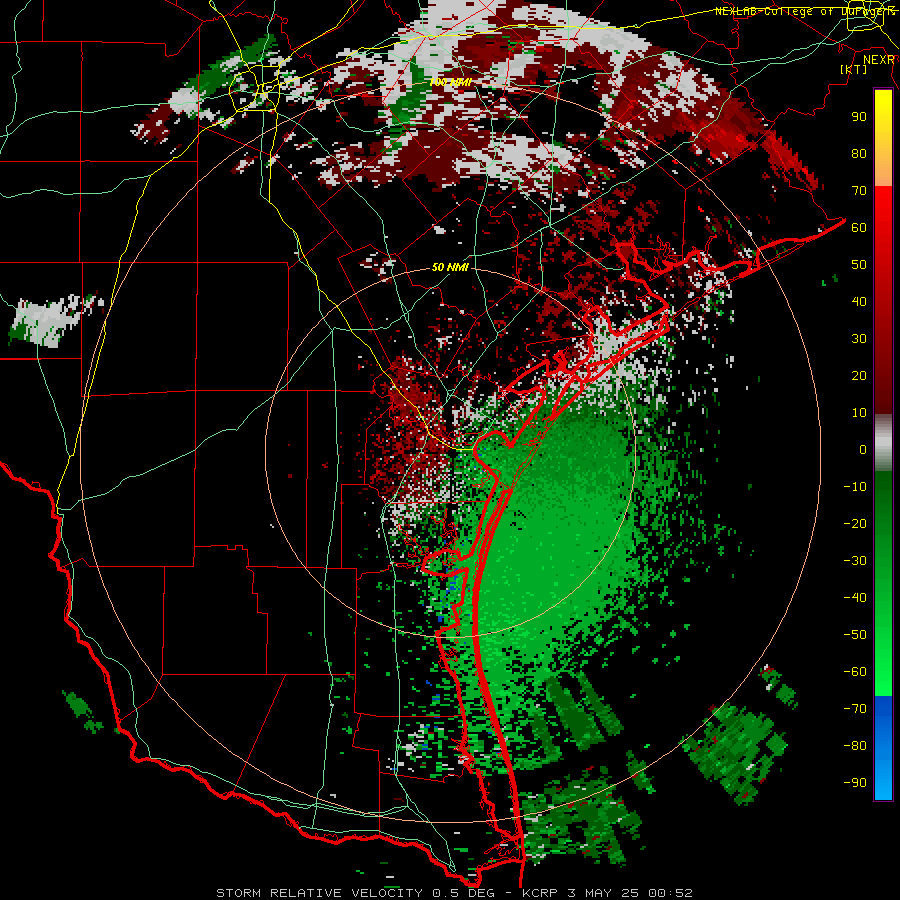Click the "50 NMI" range ring label
The image size is (900, 900).
[451, 267]
